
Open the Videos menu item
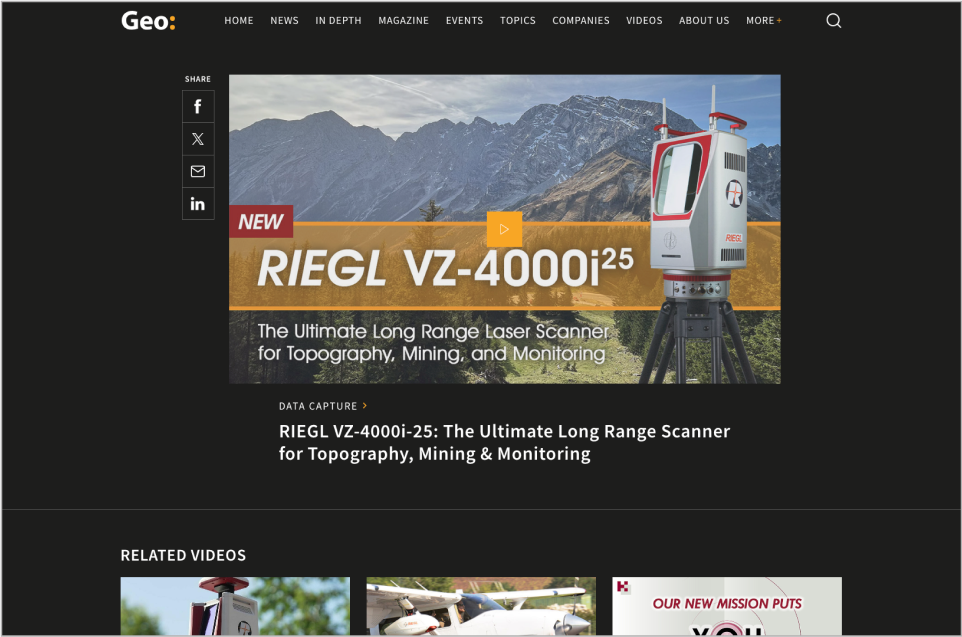(644, 21)
